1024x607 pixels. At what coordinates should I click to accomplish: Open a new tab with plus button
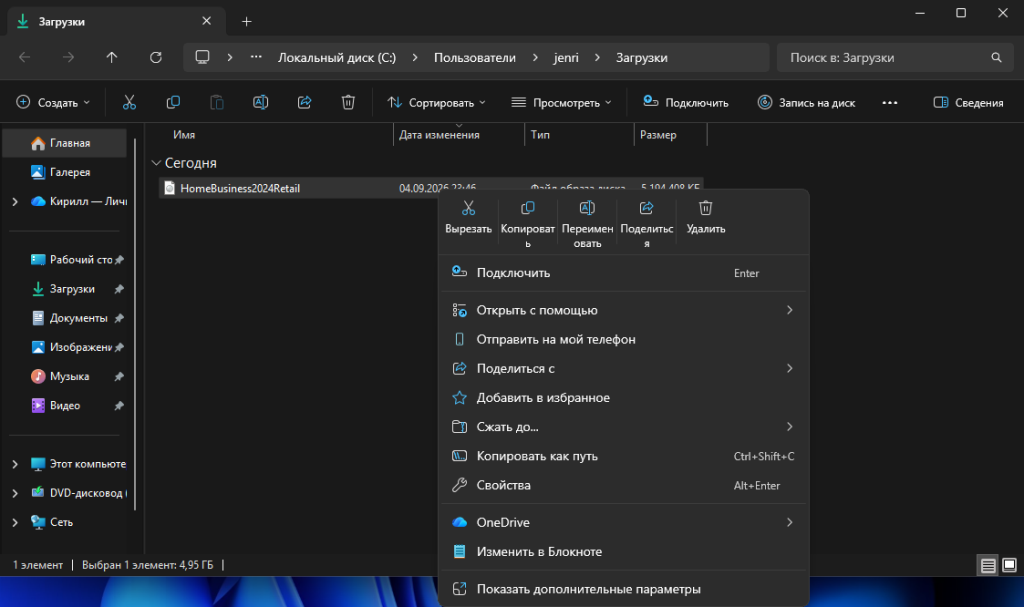pyautogui.click(x=246, y=22)
